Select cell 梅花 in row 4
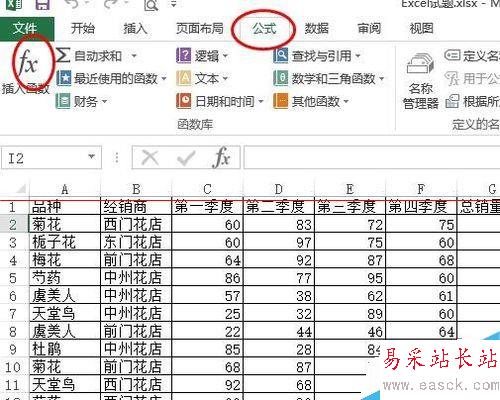500x400 pixels. pos(65,260)
